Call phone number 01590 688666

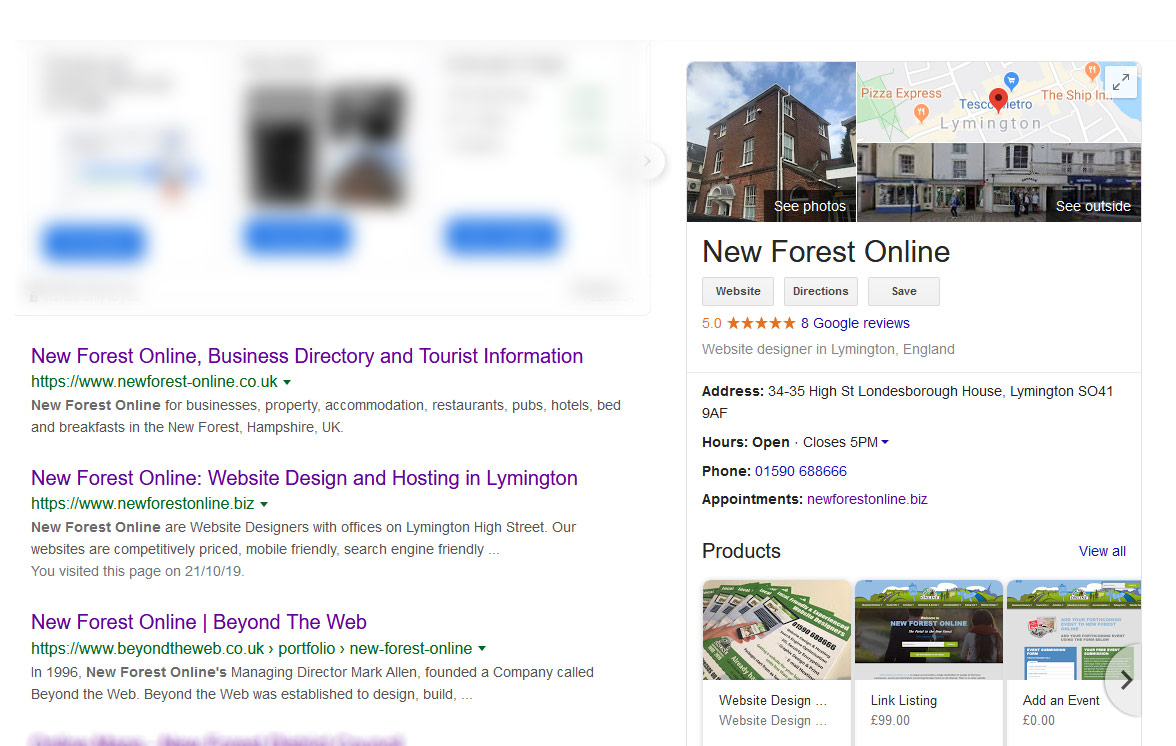tap(800, 471)
